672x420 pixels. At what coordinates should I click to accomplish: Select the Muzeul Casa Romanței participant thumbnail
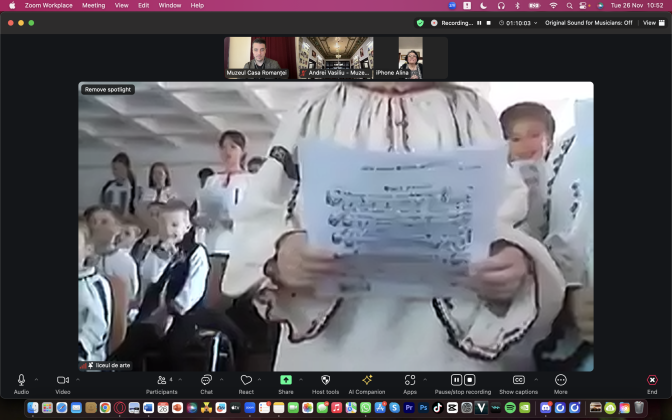[x=258, y=57]
